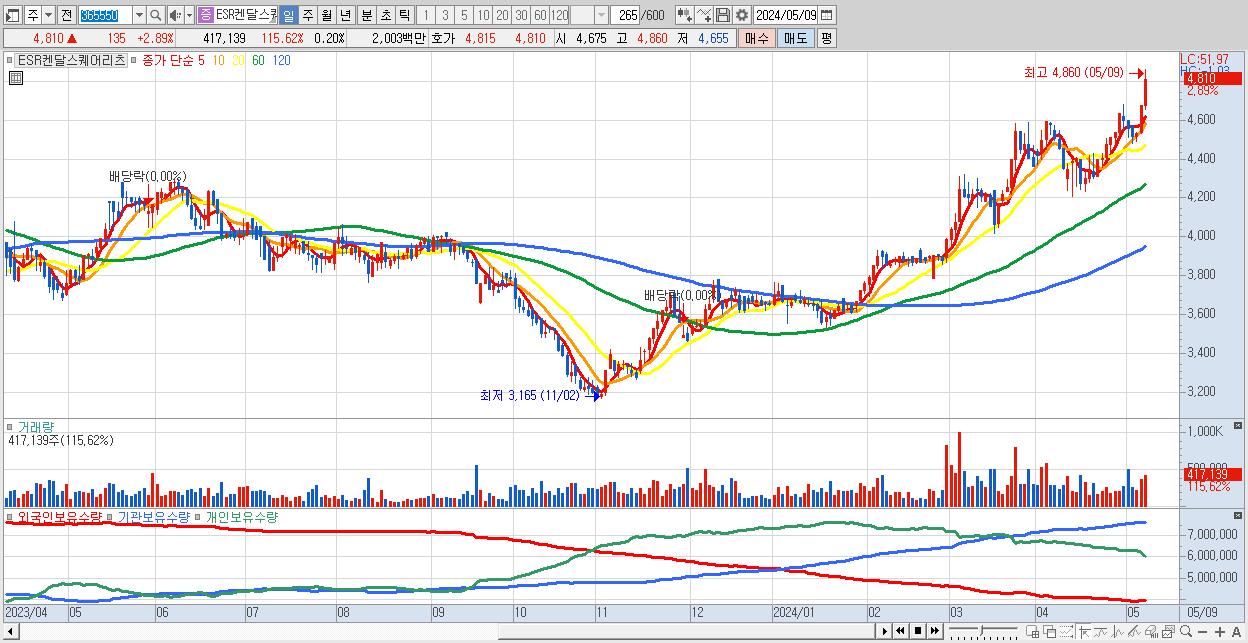1248x643 pixels.
Task: Click the save chart floppy icon
Action: [x=722, y=15]
